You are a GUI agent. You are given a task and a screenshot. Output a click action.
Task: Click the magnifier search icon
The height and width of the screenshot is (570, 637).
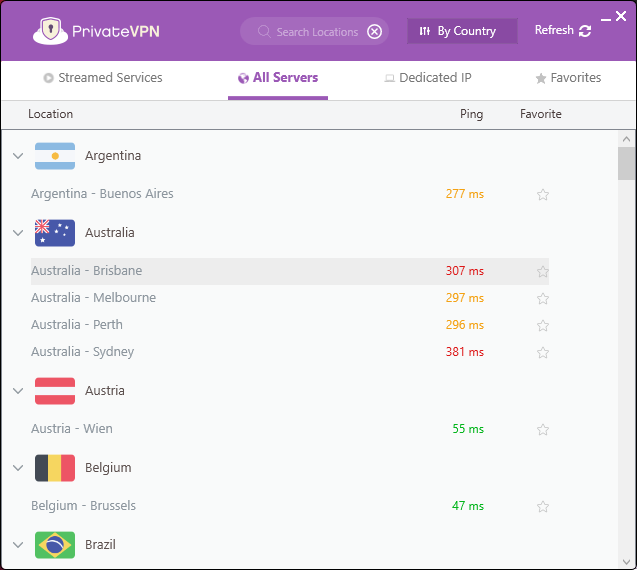[x=264, y=31]
